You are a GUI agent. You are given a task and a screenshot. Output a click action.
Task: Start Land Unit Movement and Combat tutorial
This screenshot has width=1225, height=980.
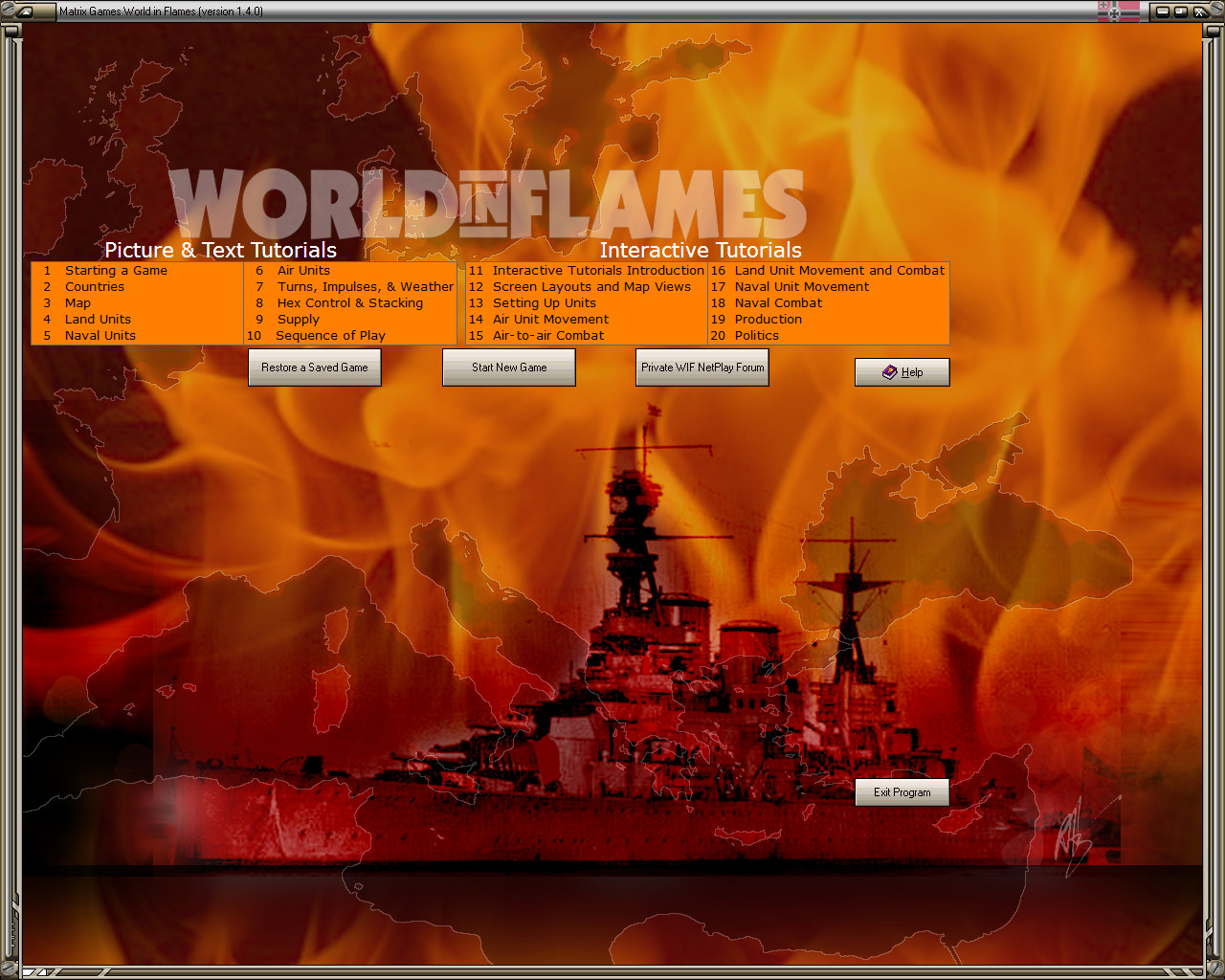point(829,271)
